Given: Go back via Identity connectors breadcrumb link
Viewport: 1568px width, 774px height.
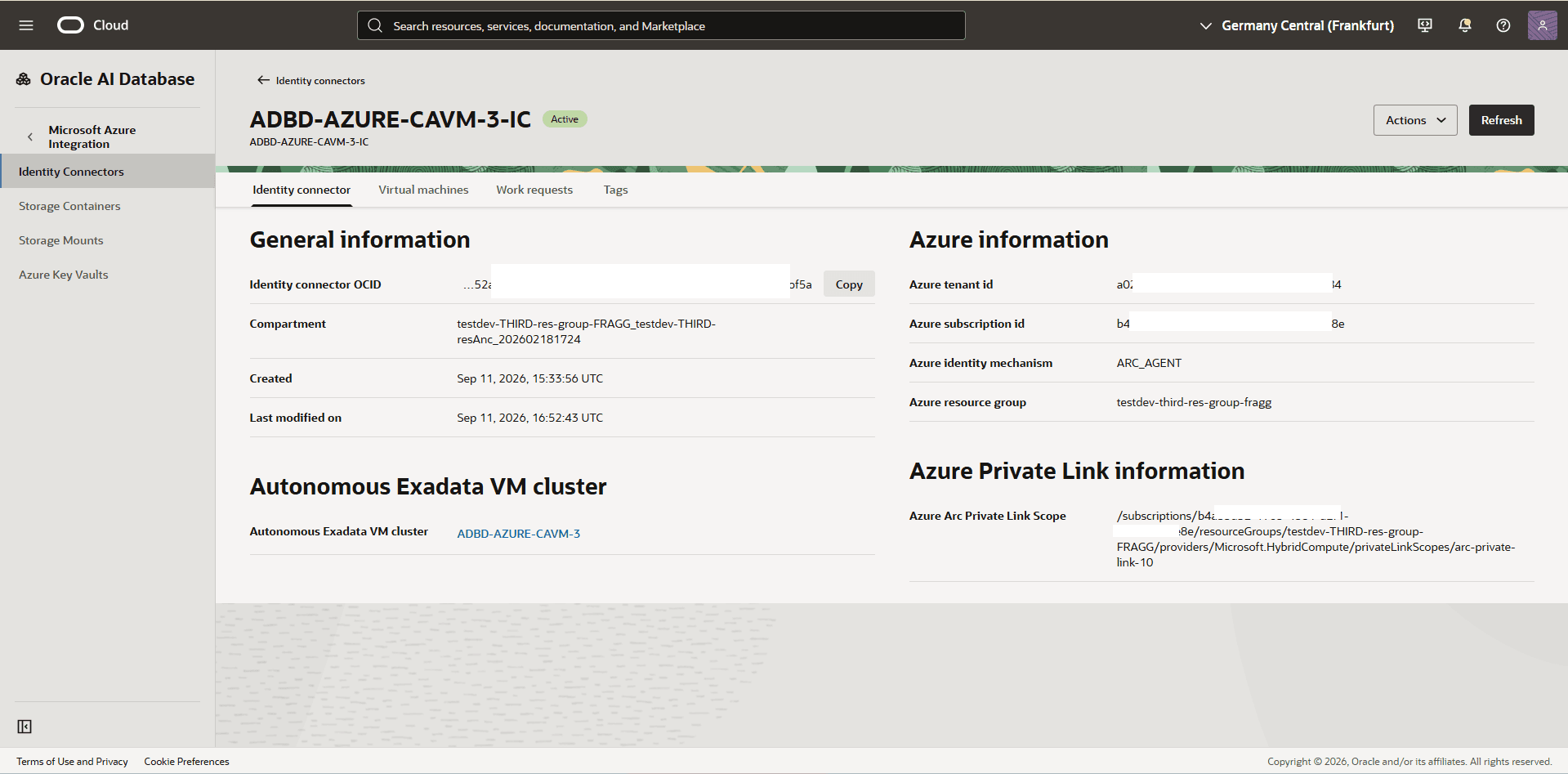Looking at the screenshot, I should [320, 80].
